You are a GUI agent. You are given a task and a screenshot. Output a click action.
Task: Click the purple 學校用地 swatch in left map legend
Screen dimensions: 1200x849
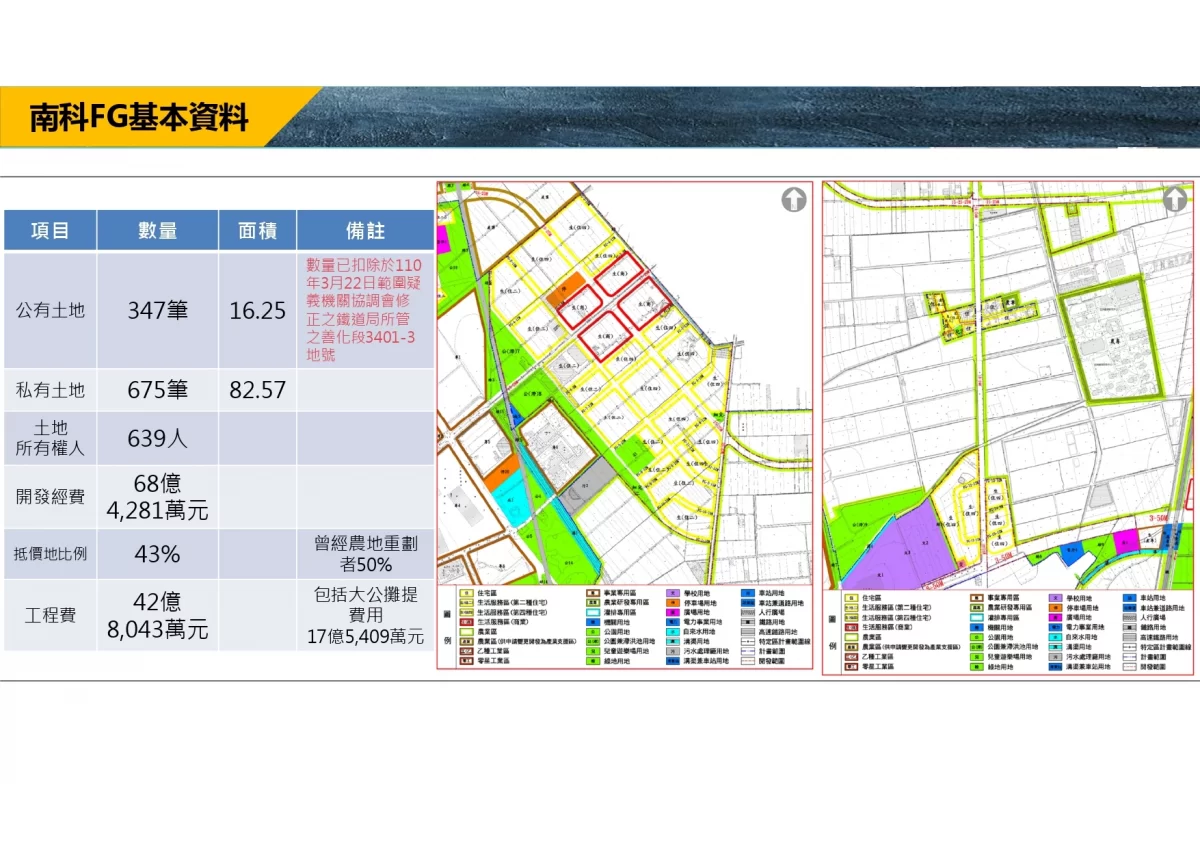(674, 593)
